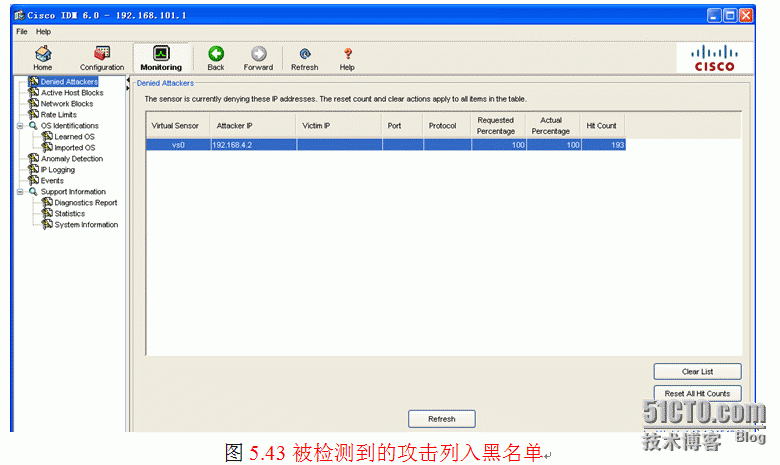Click the Active Host Blocks icon

(x=33, y=92)
